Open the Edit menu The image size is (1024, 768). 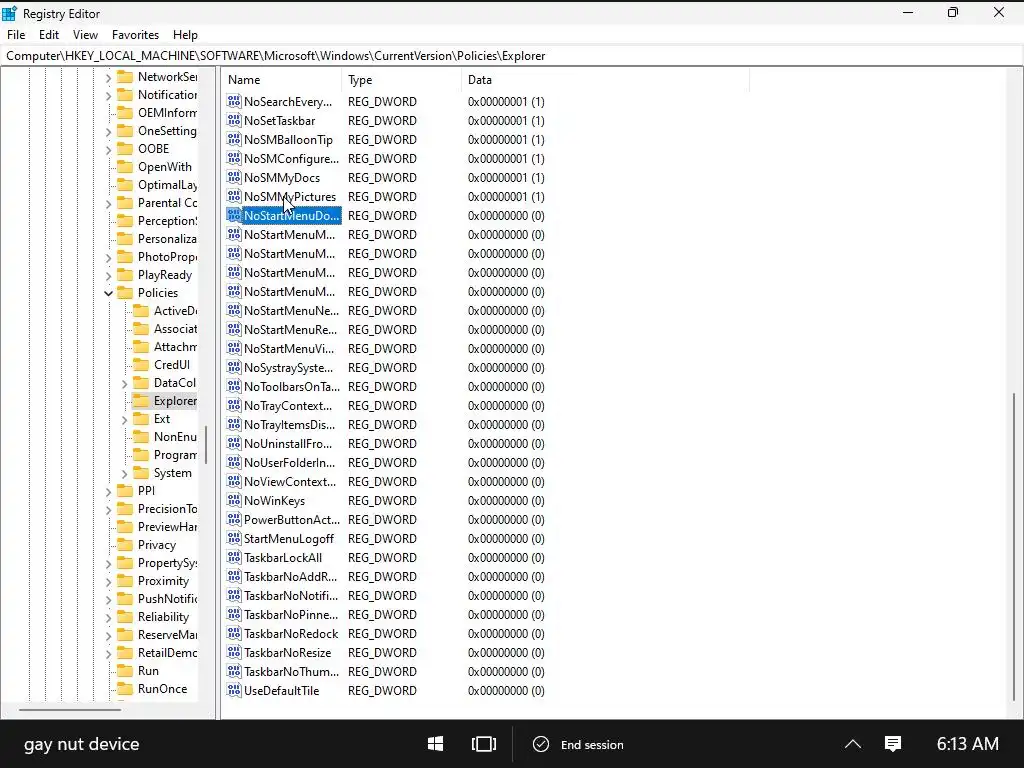[49, 35]
